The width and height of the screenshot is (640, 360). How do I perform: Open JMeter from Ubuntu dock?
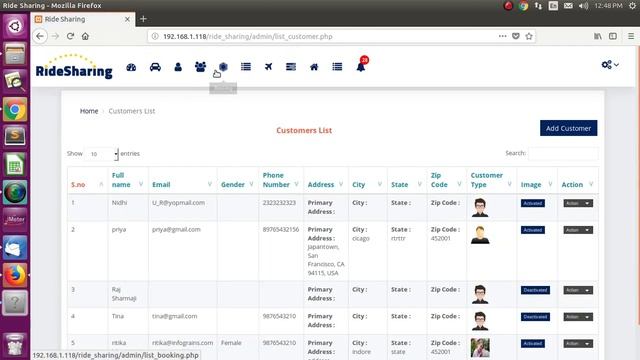pyautogui.click(x=15, y=220)
